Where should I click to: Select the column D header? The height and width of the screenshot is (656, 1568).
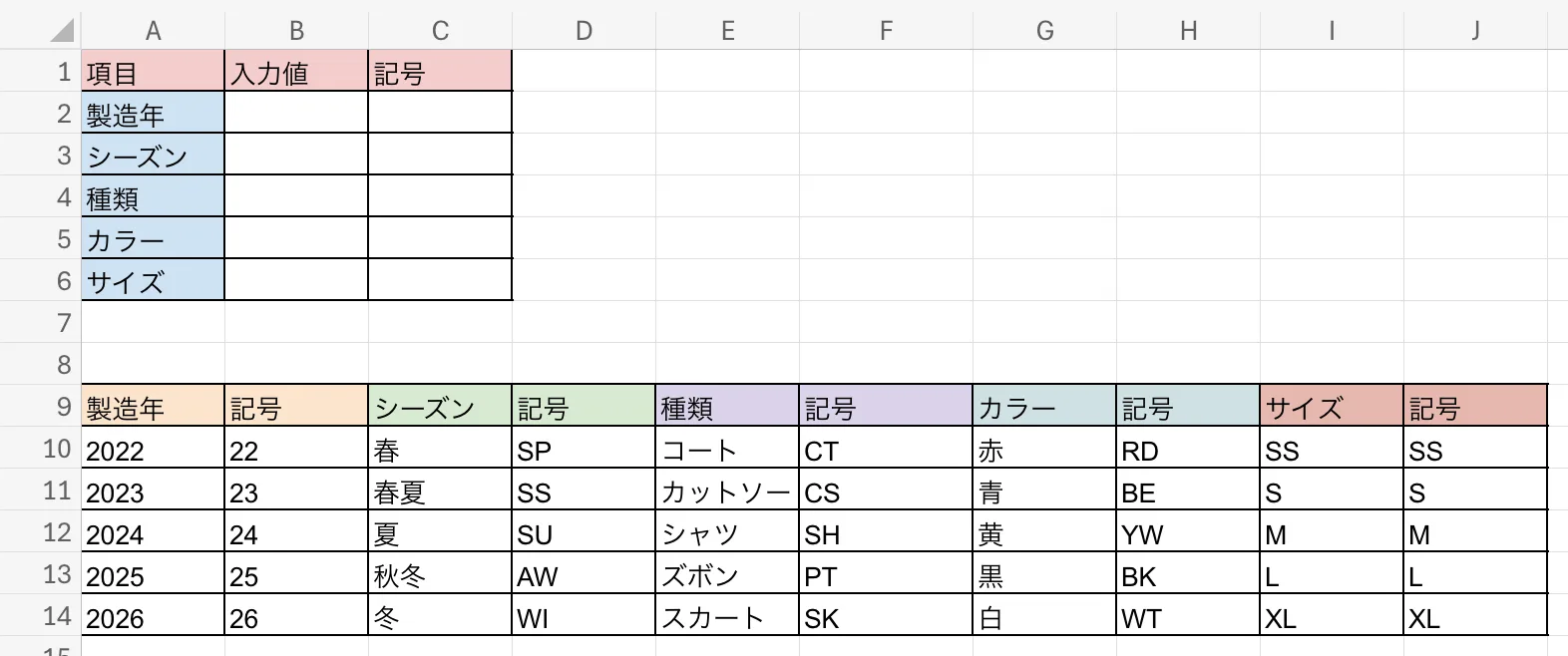click(x=584, y=31)
